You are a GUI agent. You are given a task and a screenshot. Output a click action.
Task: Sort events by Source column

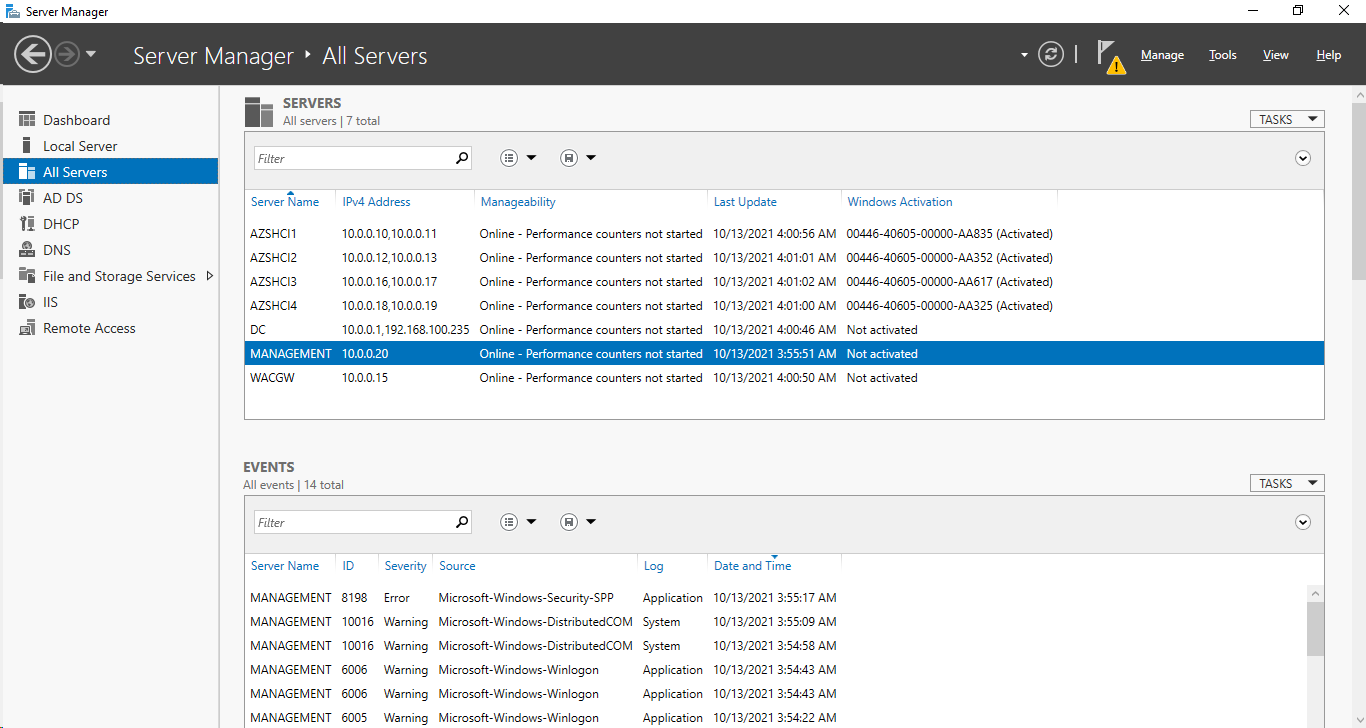(x=457, y=566)
